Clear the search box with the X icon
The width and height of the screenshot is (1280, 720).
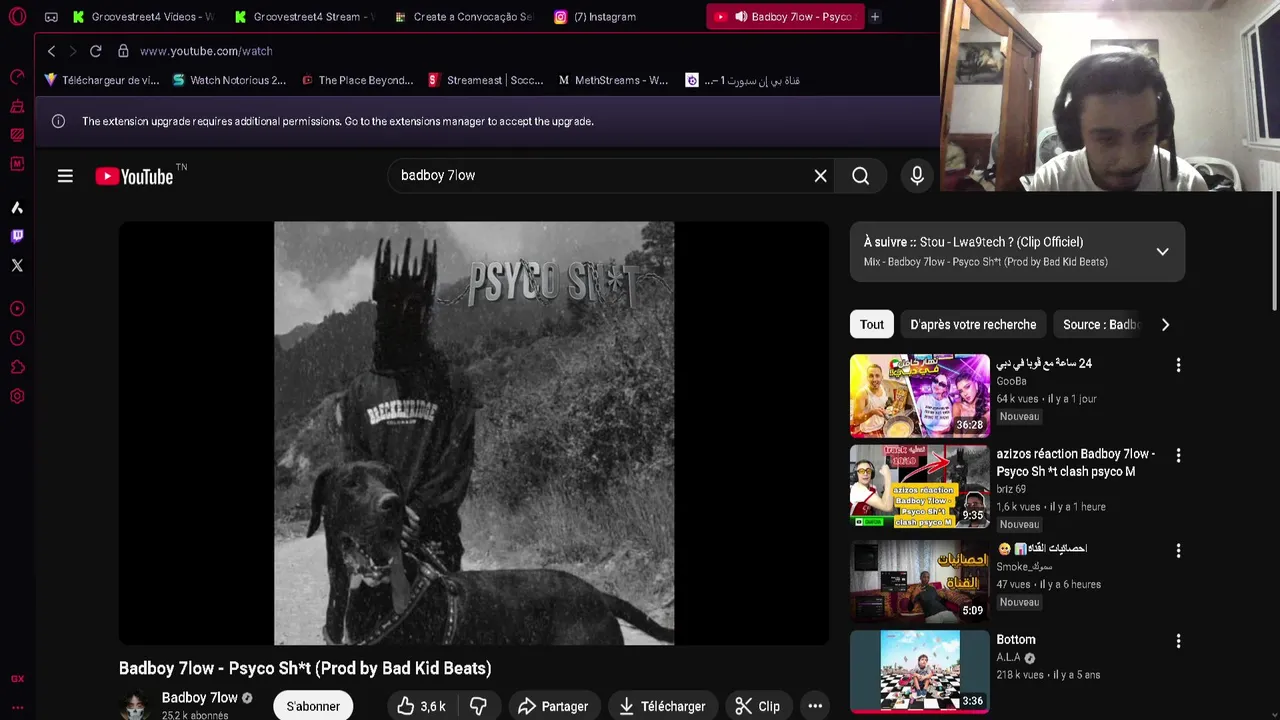click(820, 176)
